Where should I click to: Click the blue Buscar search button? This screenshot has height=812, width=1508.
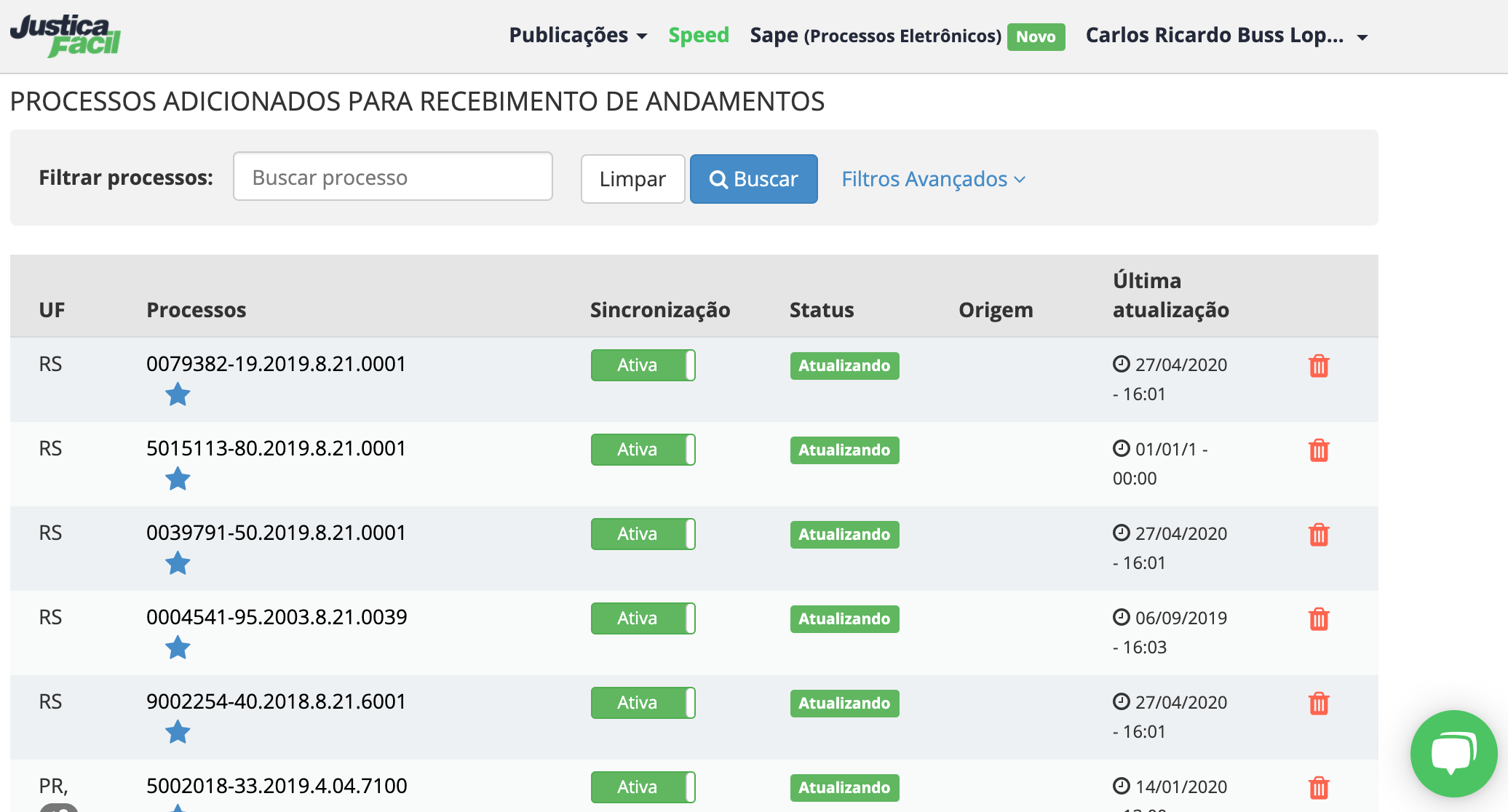pyautogui.click(x=753, y=179)
